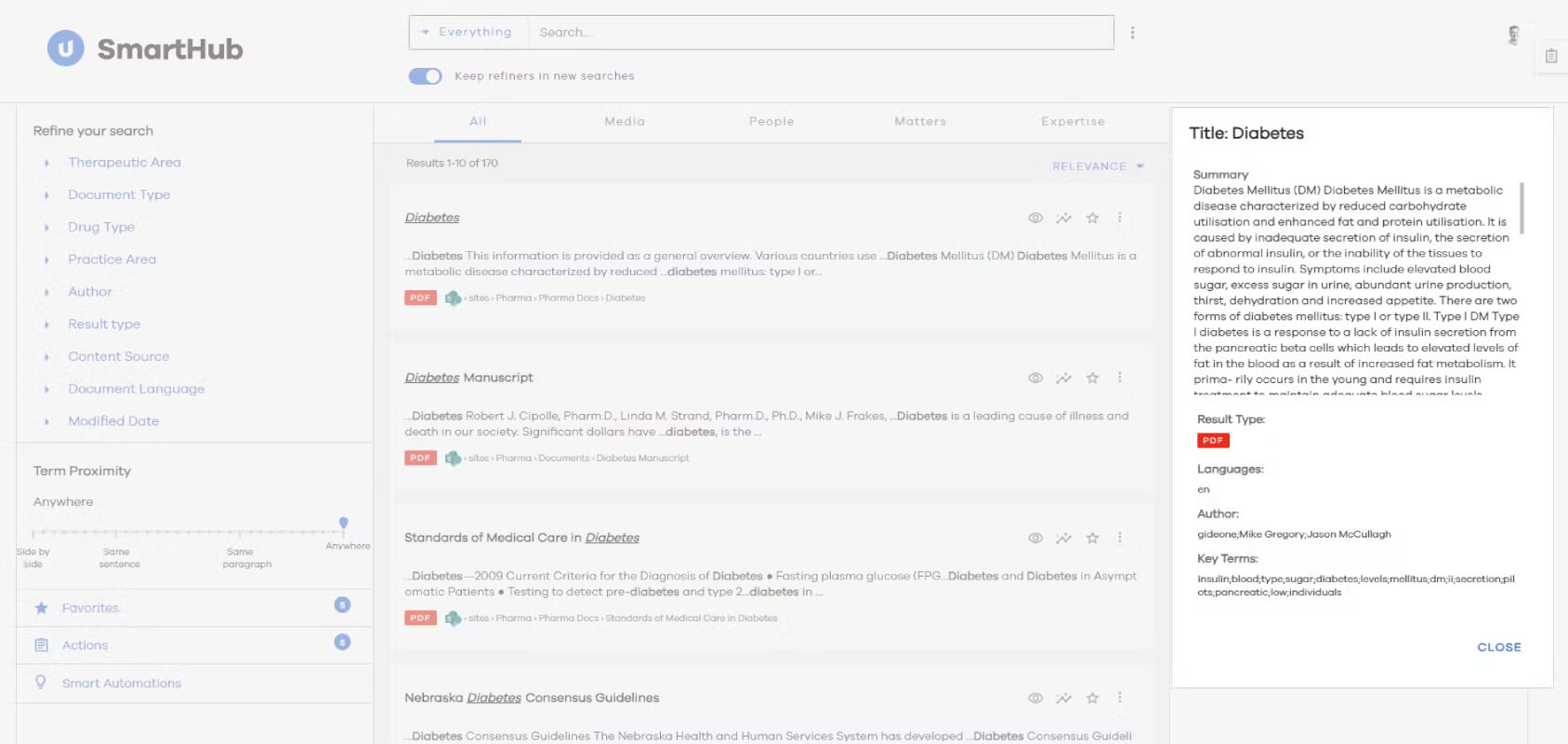Click the Smart Automations lightbulb icon
Image resolution: width=1568 pixels, height=744 pixels.
(x=41, y=682)
